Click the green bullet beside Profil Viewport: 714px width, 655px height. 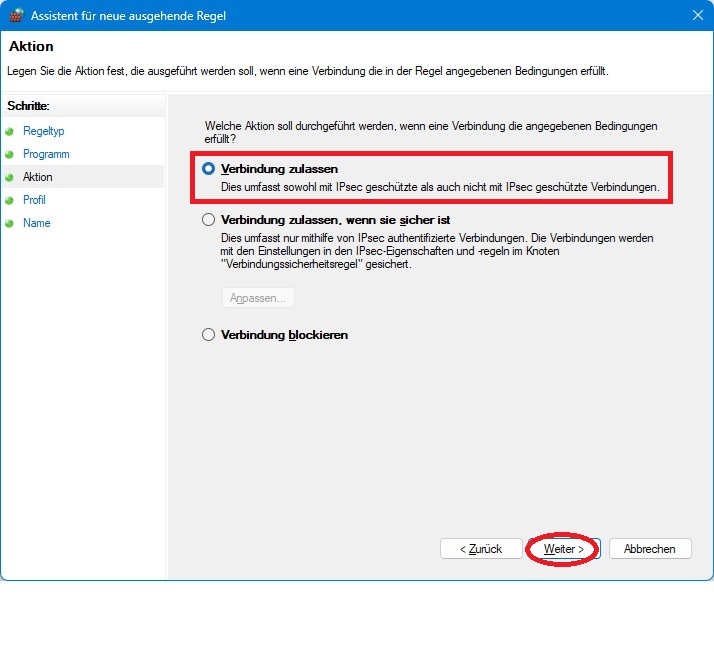pos(9,200)
